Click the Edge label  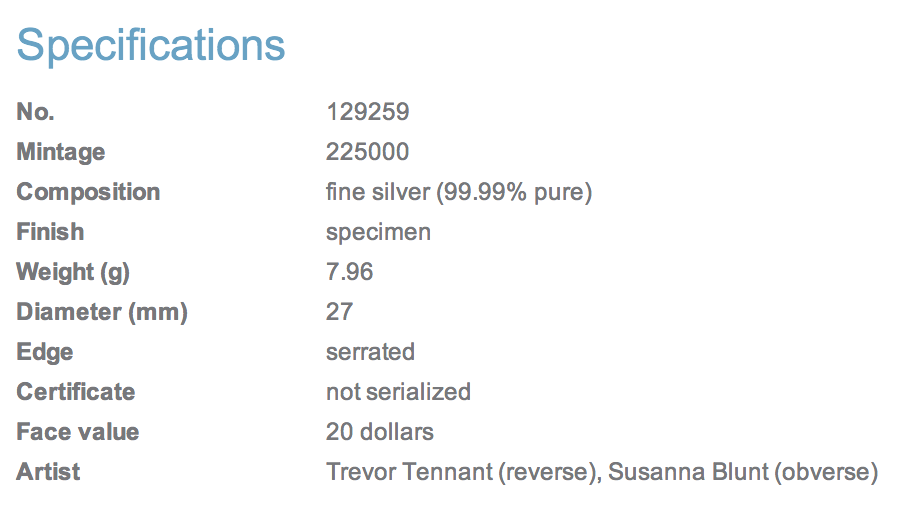pos(45,352)
